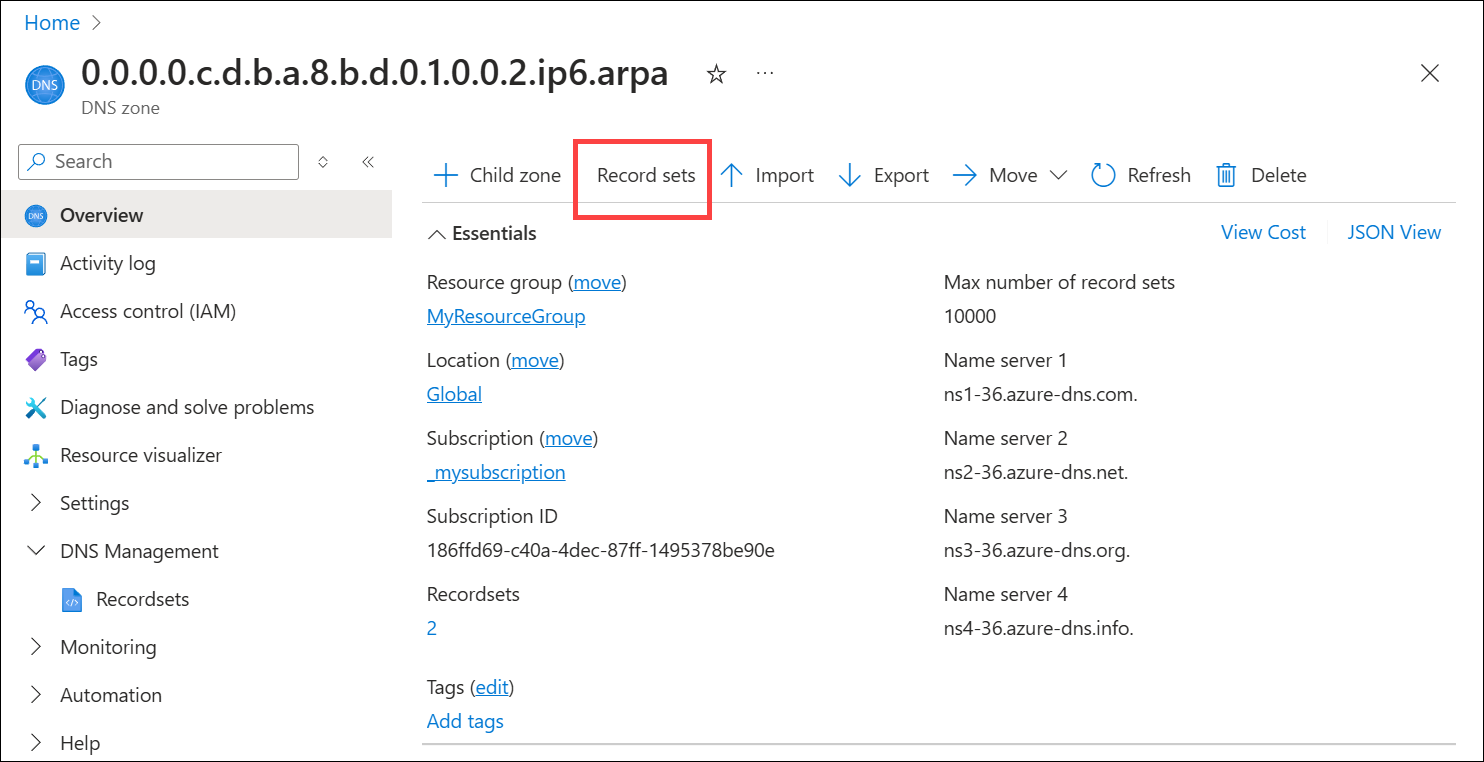Click the purple Tags icon

pos(36,359)
